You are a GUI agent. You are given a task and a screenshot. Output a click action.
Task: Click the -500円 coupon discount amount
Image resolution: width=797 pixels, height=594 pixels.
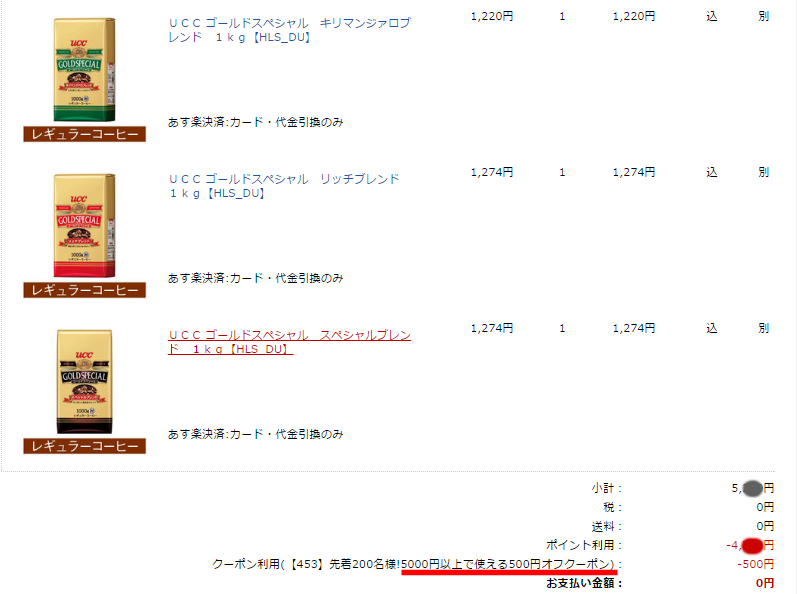[755, 564]
